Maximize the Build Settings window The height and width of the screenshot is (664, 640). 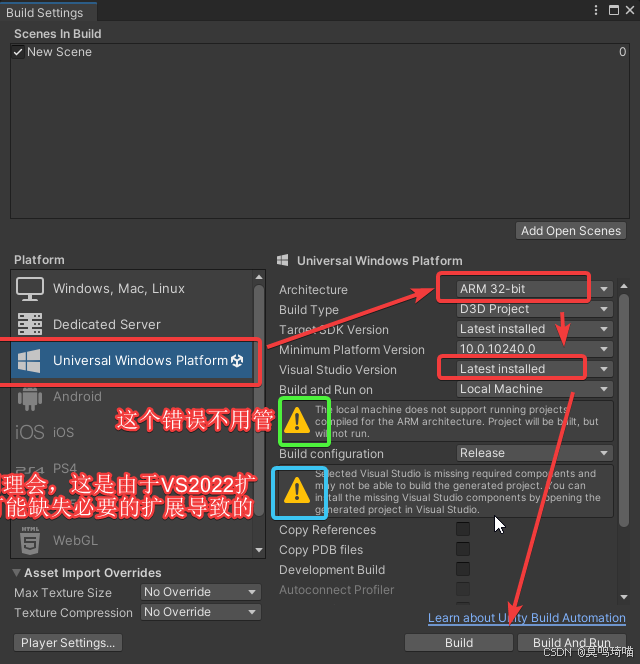(x=614, y=10)
